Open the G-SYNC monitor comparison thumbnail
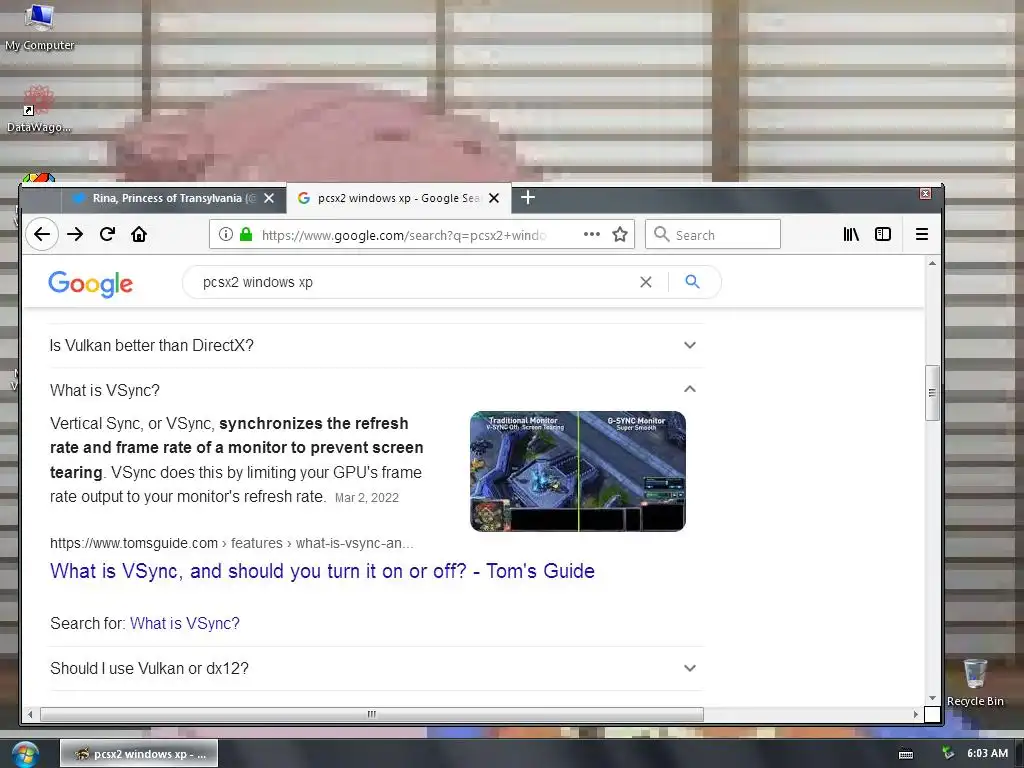 578,471
